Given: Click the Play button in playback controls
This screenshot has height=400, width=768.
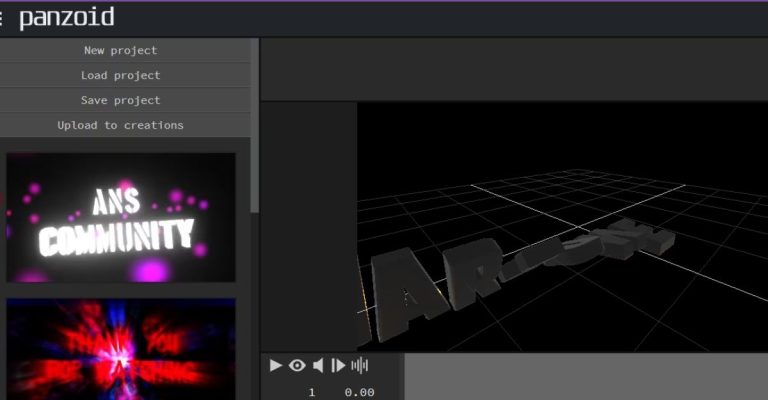Looking at the screenshot, I should click(x=276, y=365).
